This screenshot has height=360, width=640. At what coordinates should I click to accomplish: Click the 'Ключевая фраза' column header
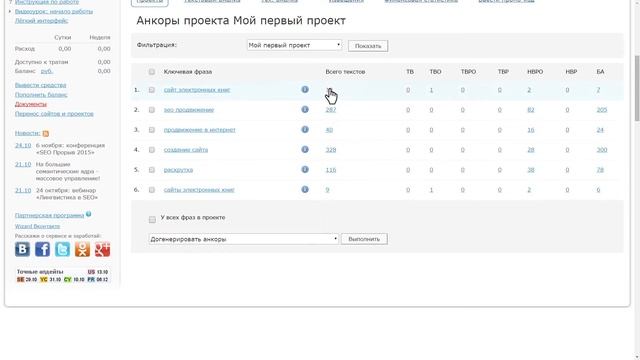(x=188, y=72)
